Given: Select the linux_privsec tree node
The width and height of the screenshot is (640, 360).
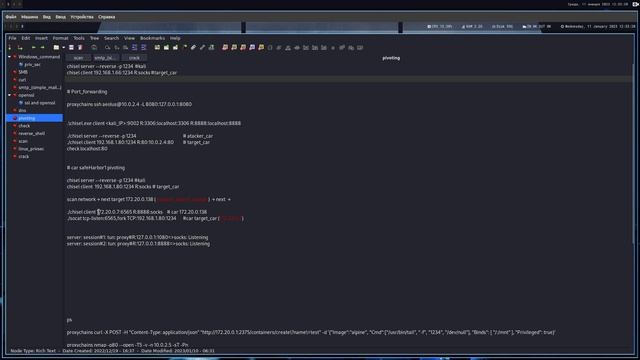Looking at the screenshot, I should (31, 149).
